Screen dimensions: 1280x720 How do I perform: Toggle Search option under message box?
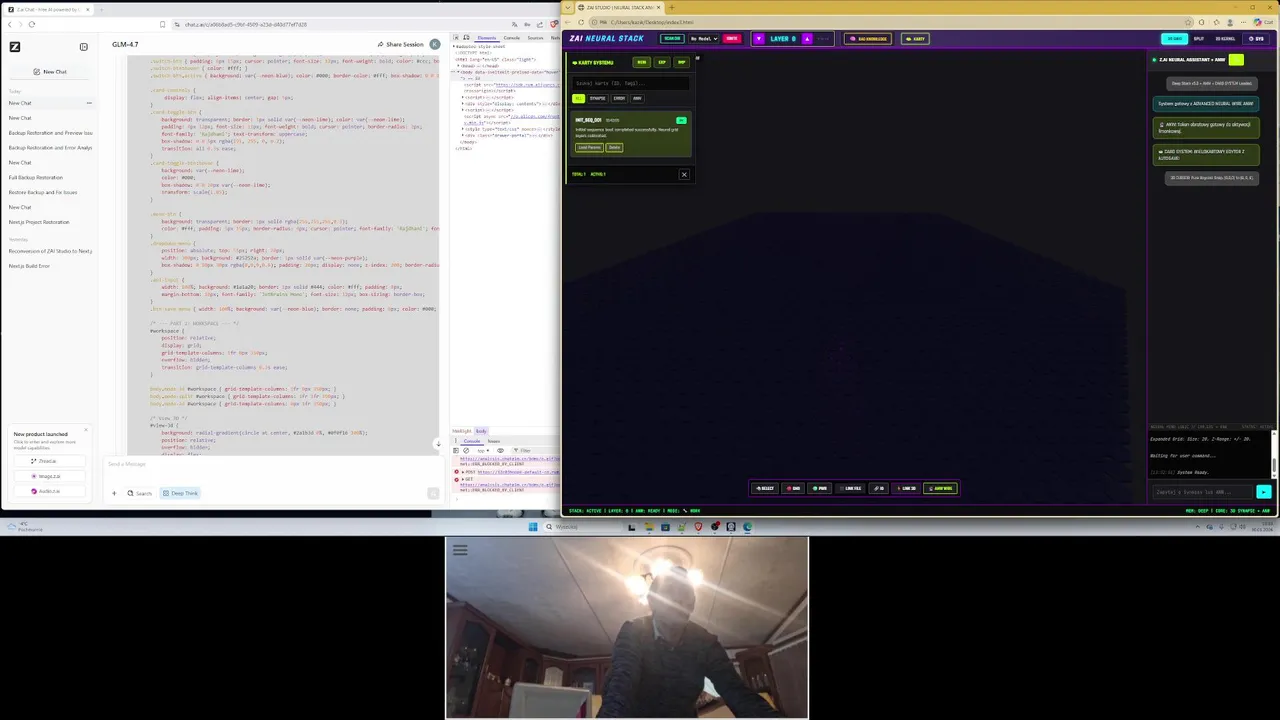[x=139, y=493]
